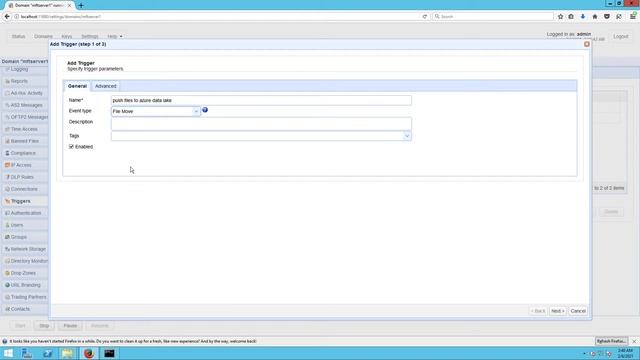This screenshot has width=640, height=360.
Task: Open Reports in the domain sidebar
Action: click(x=19, y=81)
